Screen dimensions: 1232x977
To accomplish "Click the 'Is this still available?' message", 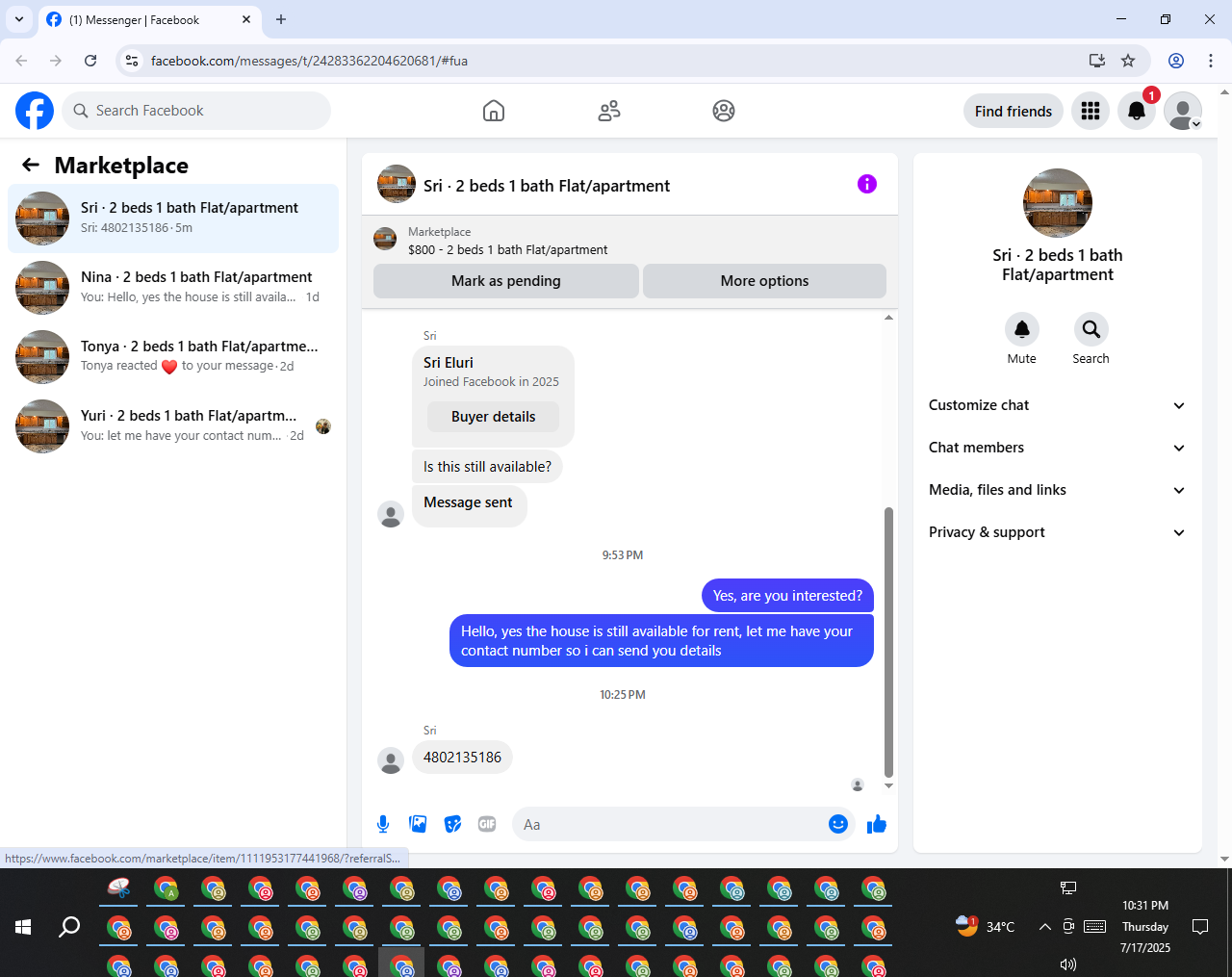I will coord(487,467).
